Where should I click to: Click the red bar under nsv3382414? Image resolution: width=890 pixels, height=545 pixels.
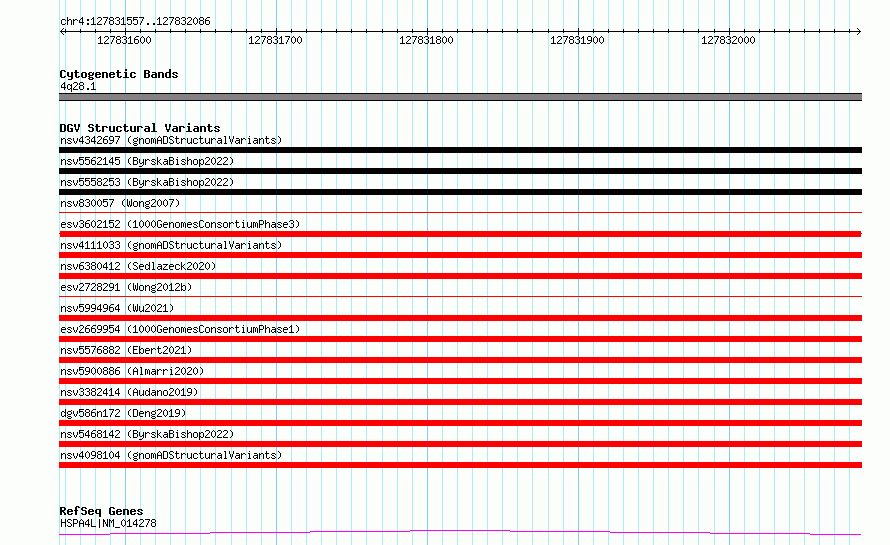coord(460,402)
